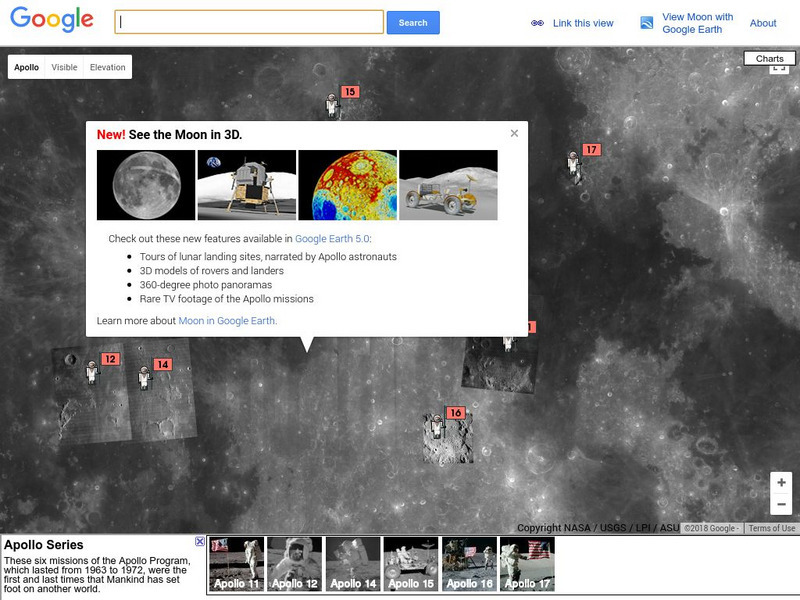
Task: Click 'Rare TV footage of the Apollo missions' text
Action: [x=227, y=299]
